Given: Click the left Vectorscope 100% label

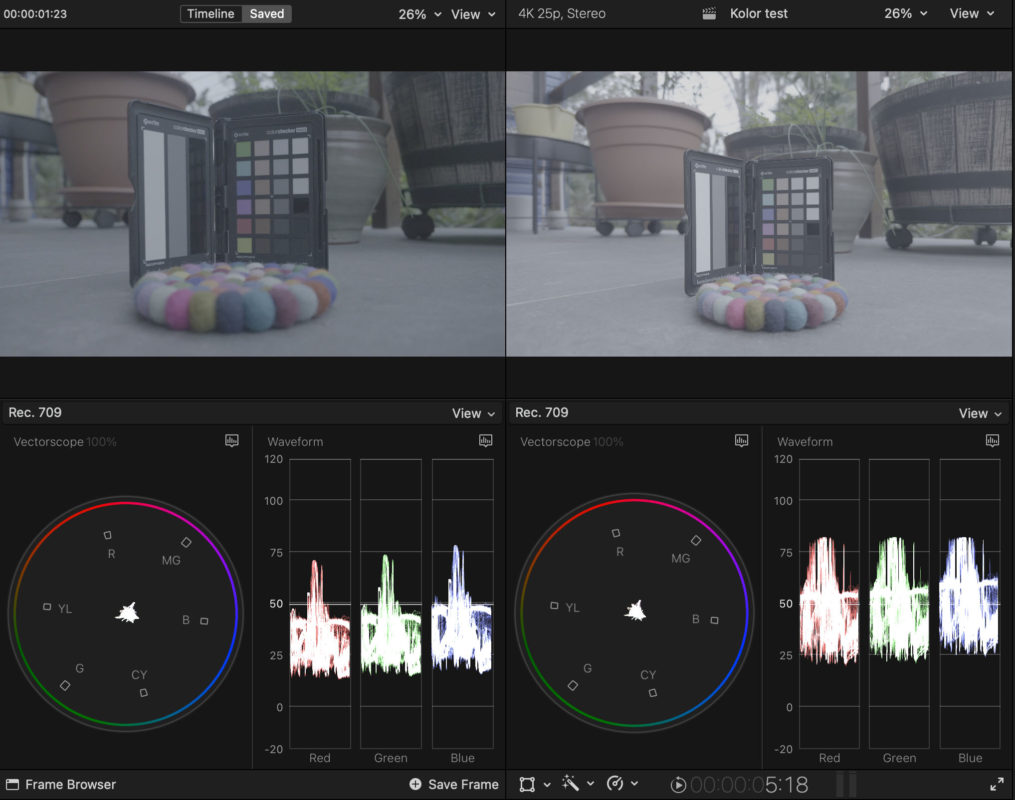Looking at the screenshot, I should [x=65, y=442].
